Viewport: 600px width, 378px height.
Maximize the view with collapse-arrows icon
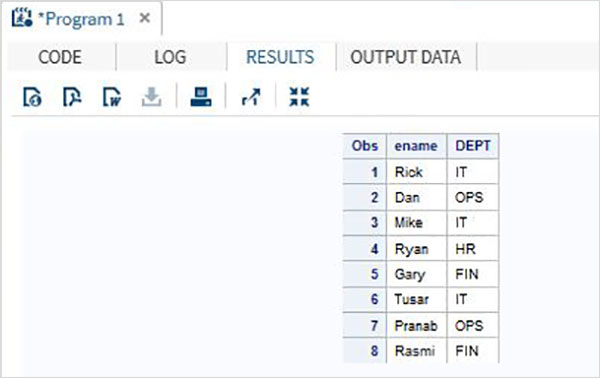click(x=299, y=96)
